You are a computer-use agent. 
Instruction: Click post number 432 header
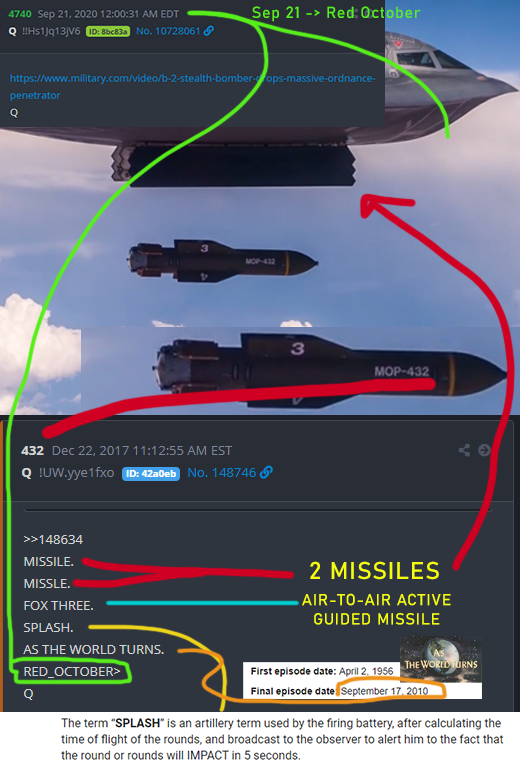tap(32, 450)
